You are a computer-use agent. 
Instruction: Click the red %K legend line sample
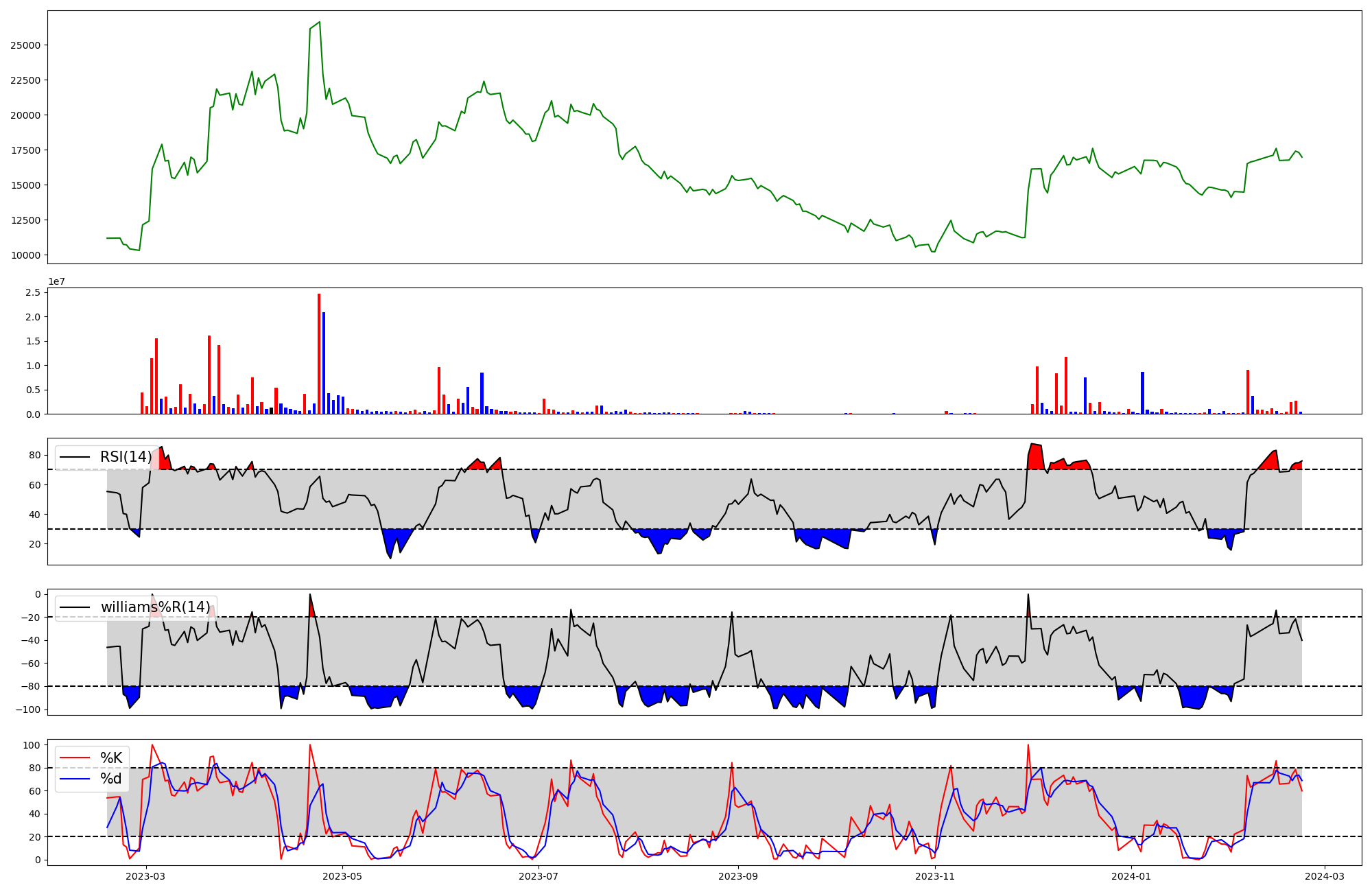75,758
